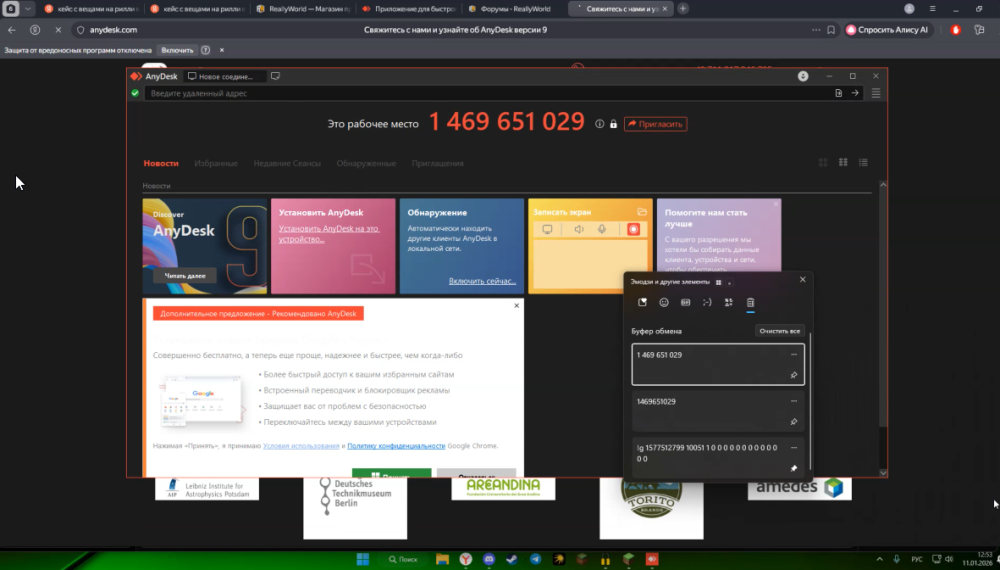This screenshot has width=1000, height=570.
Task: Click the 'Очистить все' clipboard button
Action: pos(779,331)
